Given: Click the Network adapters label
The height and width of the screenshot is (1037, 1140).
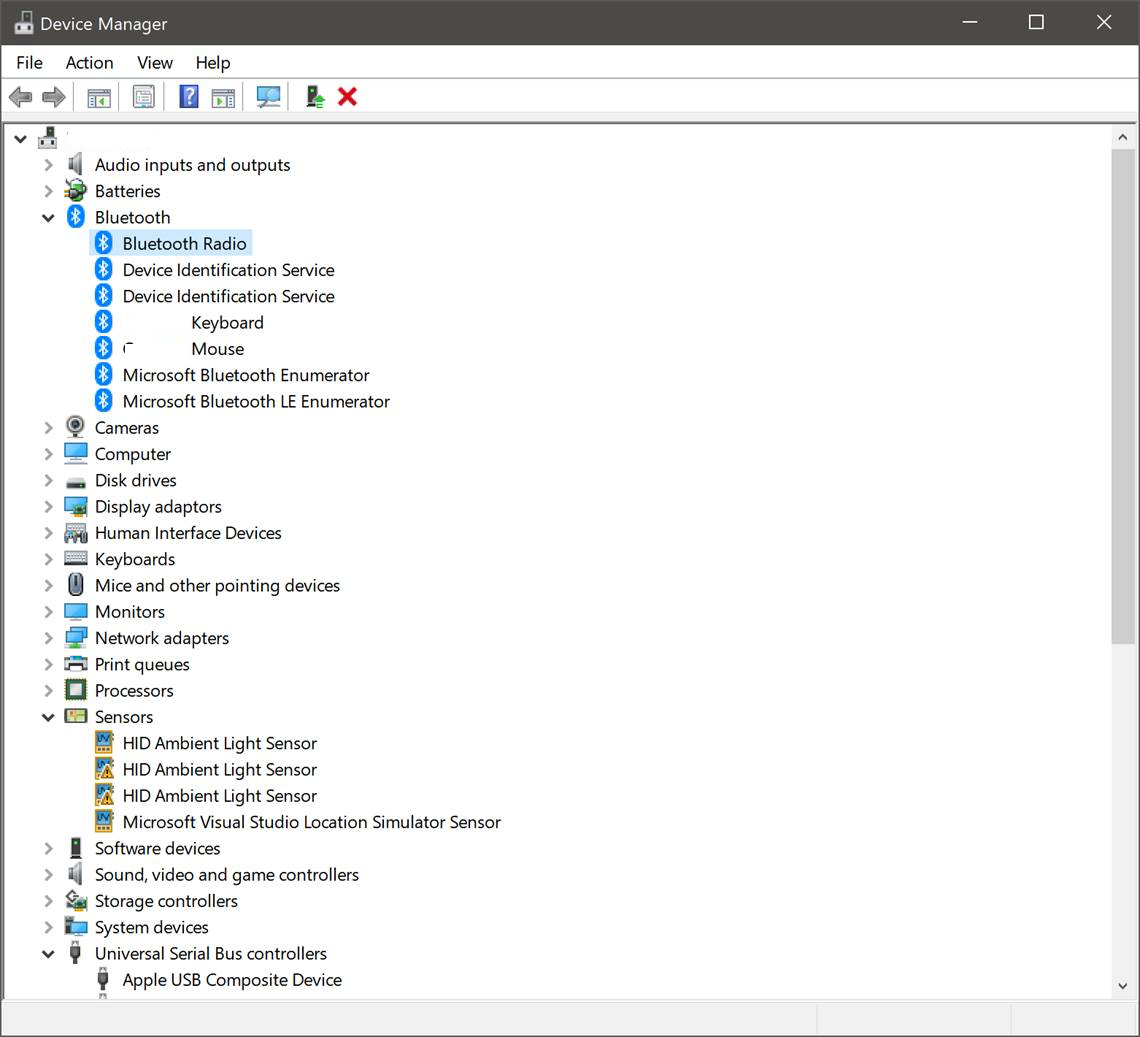Looking at the screenshot, I should pos(162,638).
